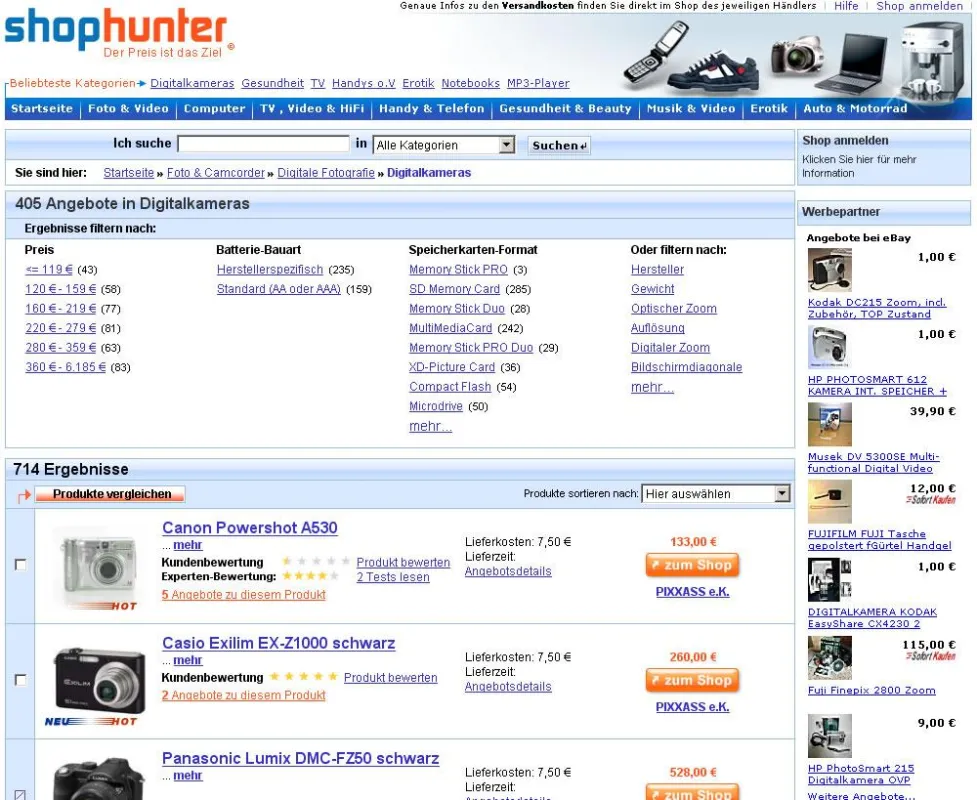Screen dimensions: 977x800
Task: Click the Fuji Finepix 2800 Zoom thumbnail
Action: [829, 658]
